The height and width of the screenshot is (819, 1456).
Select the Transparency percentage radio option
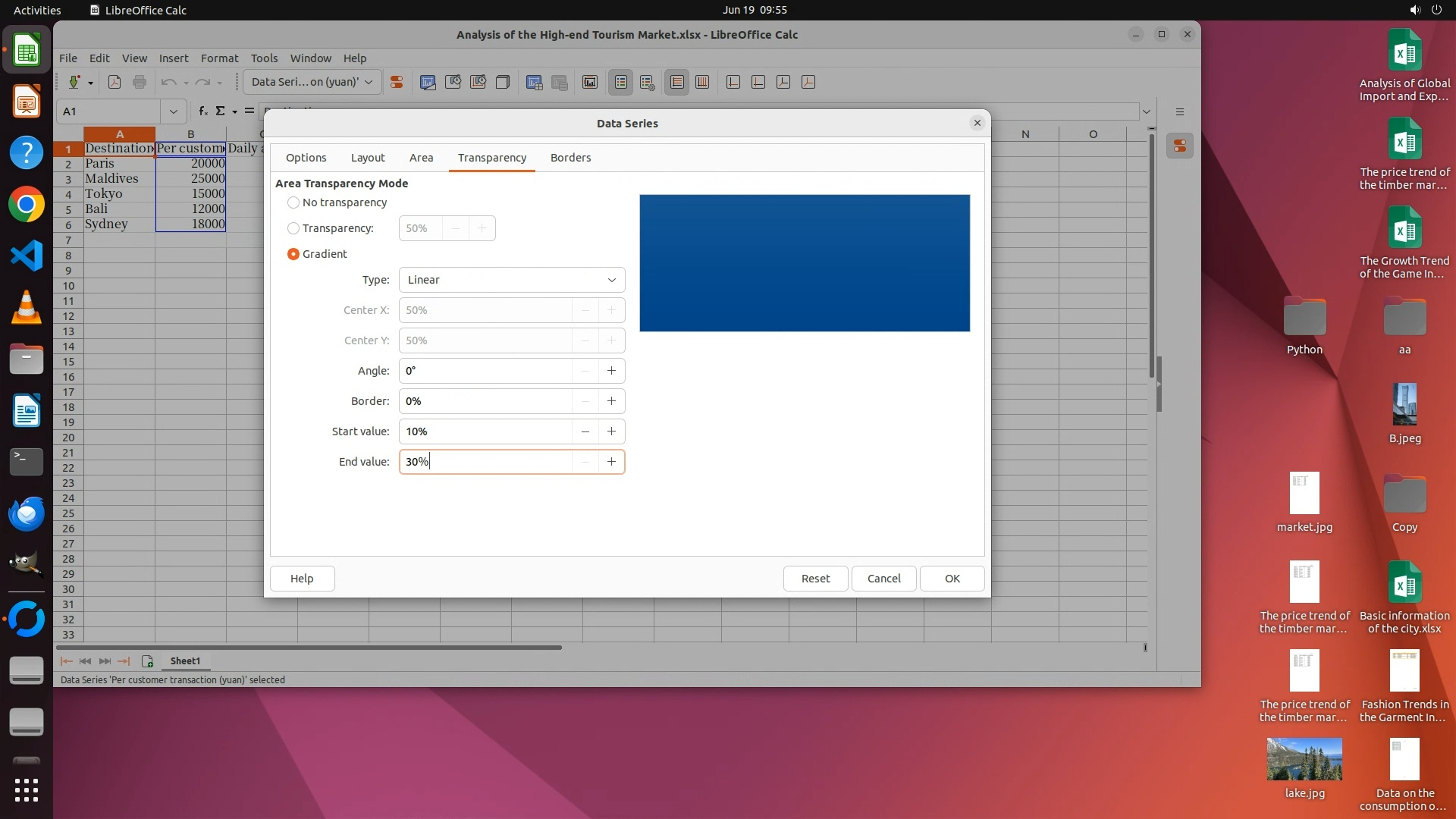293,228
